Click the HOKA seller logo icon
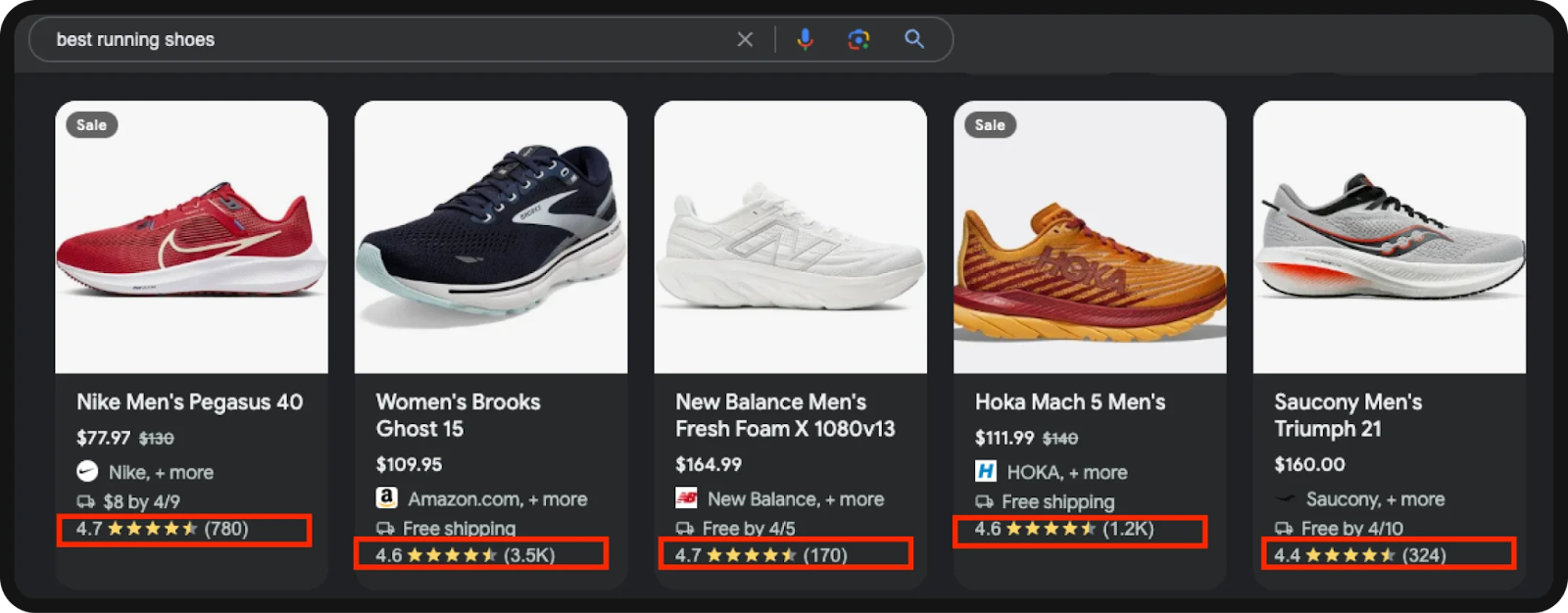 (x=986, y=472)
